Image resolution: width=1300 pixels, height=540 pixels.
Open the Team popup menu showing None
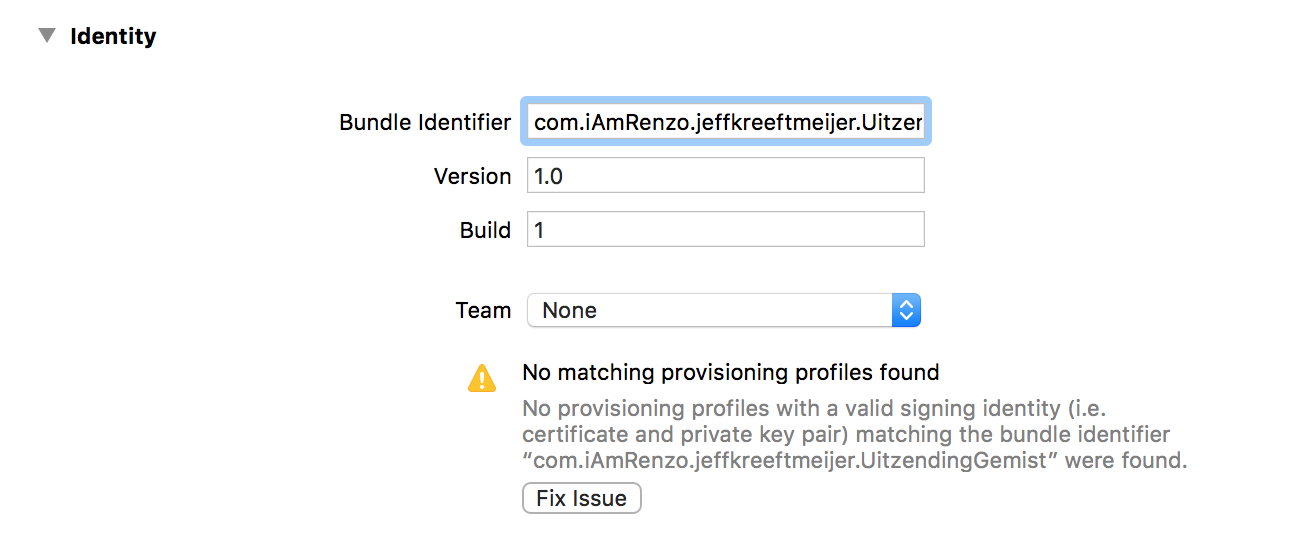coord(723,310)
